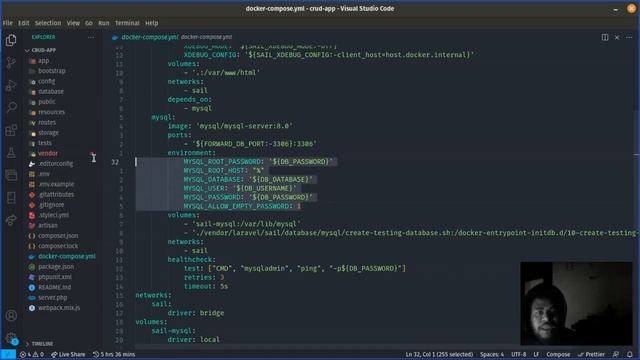Click the 5 hrs 36 mins timer
The image size is (640, 360).
coord(114,354)
